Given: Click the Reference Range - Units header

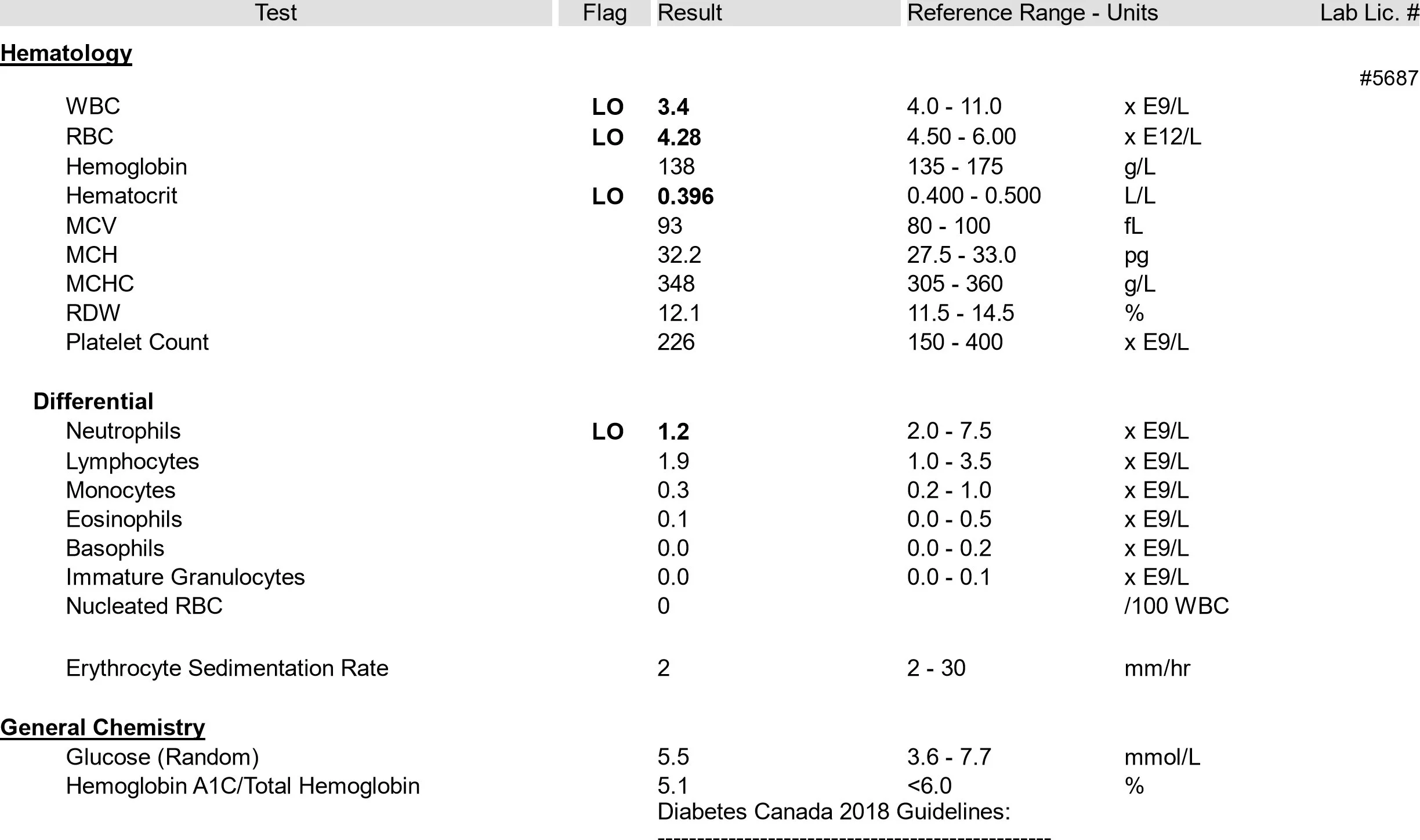Looking at the screenshot, I should 1033,13.
